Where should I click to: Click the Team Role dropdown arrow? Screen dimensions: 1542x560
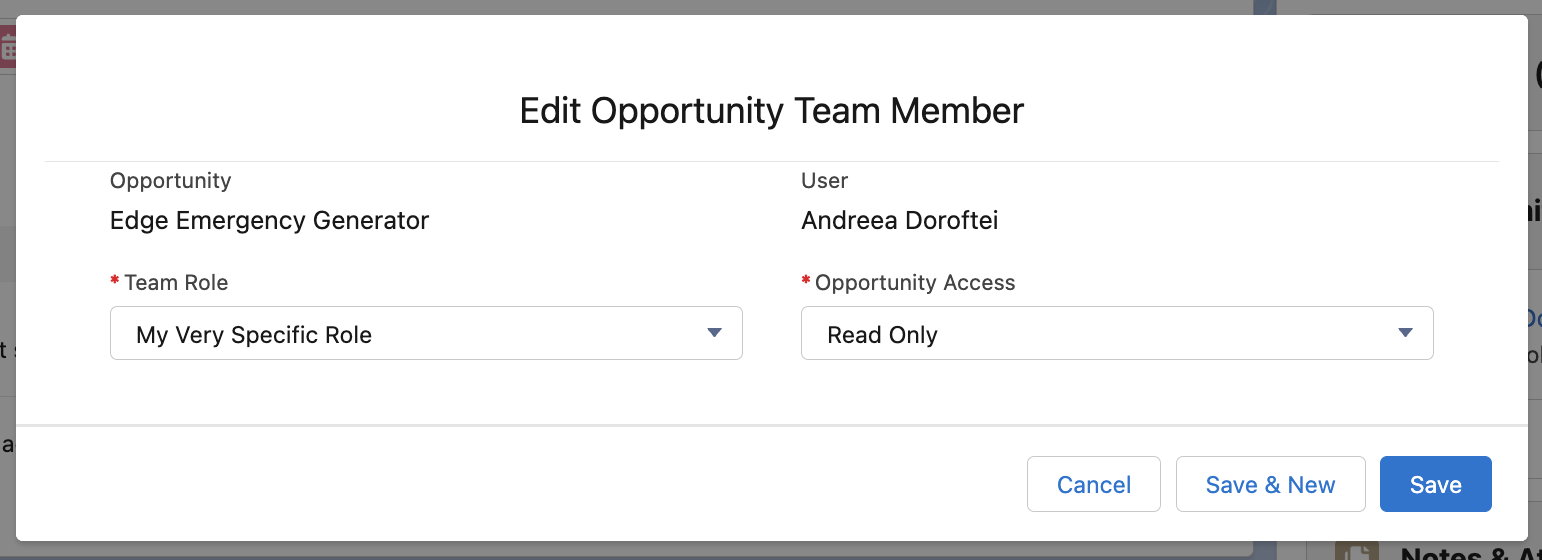click(x=714, y=333)
